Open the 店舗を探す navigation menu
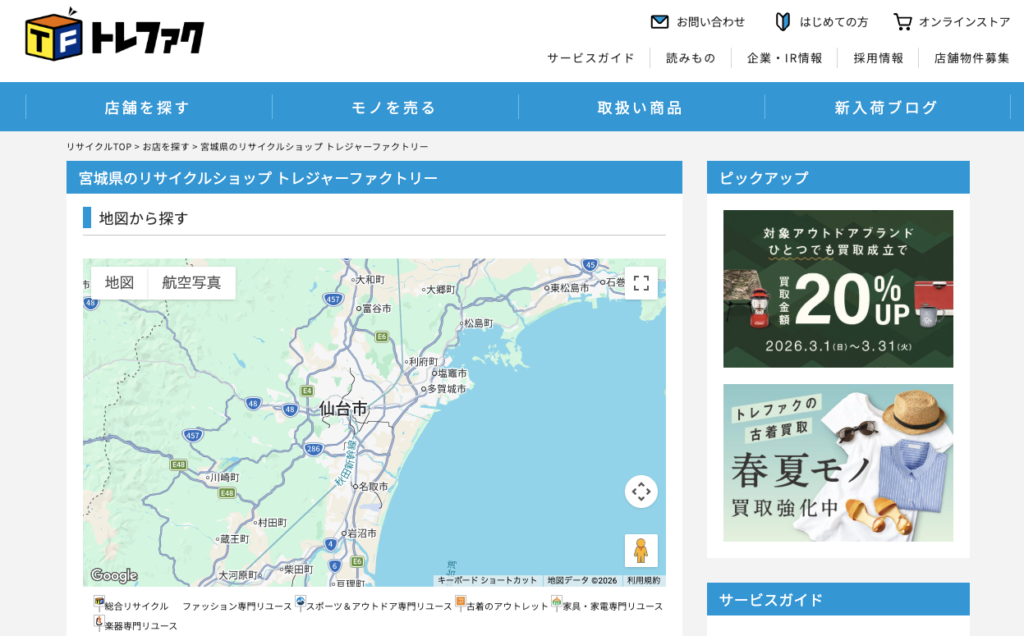1024x636 pixels. (147, 107)
